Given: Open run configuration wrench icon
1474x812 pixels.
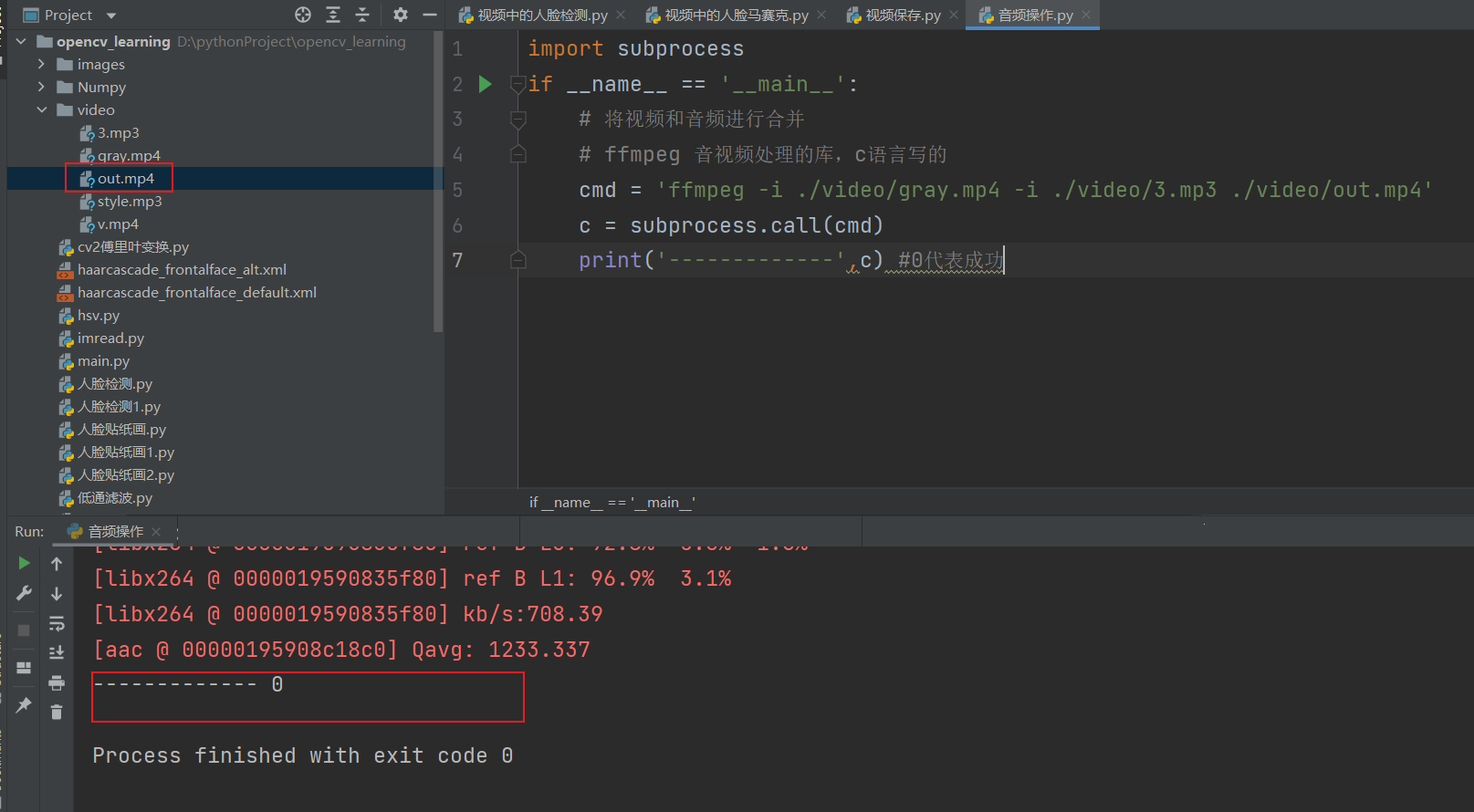Looking at the screenshot, I should pos(24,594).
